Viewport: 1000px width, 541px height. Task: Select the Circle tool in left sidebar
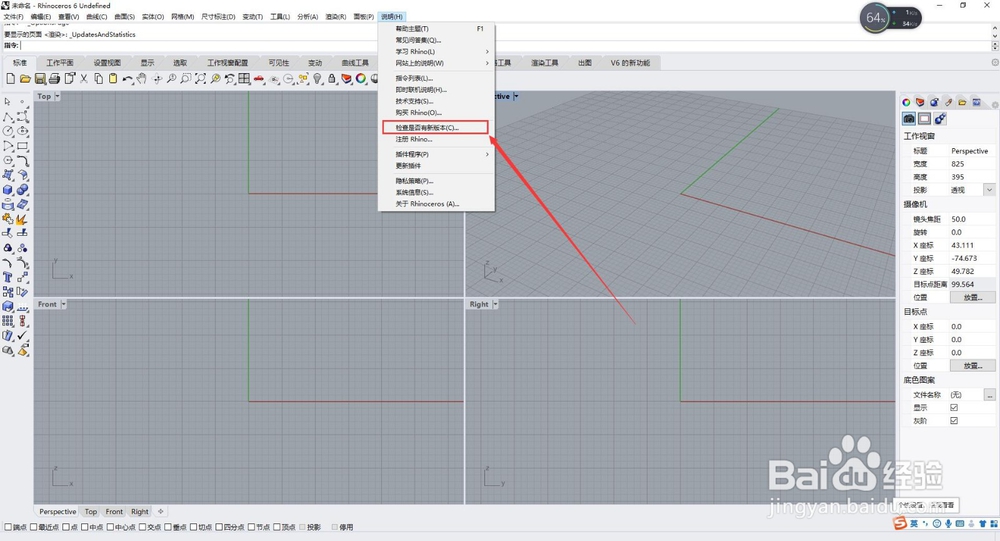click(8, 131)
